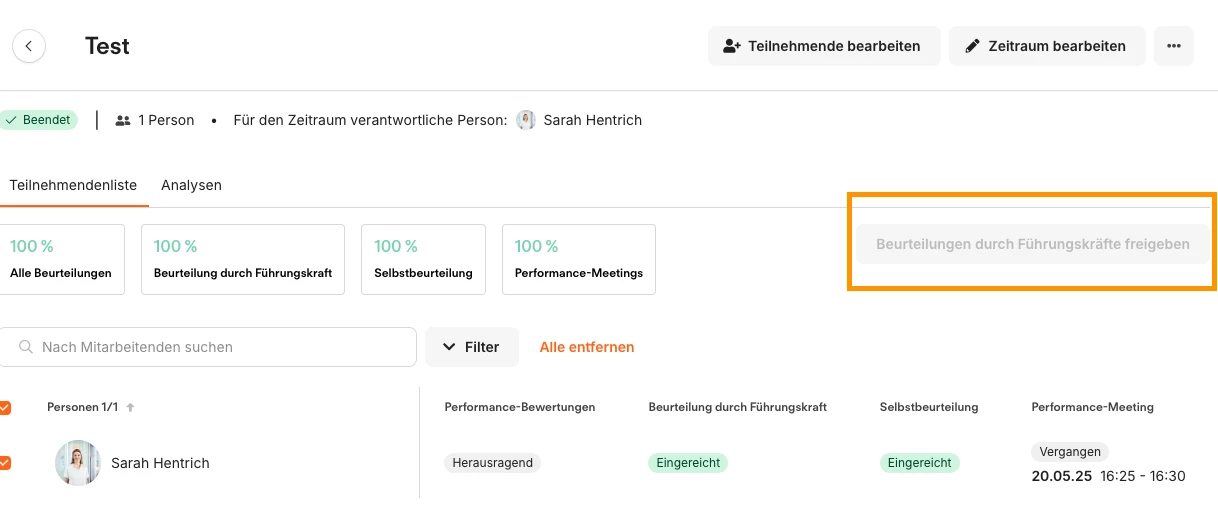
Task: Open the three-dots more options menu
Action: click(1173, 46)
